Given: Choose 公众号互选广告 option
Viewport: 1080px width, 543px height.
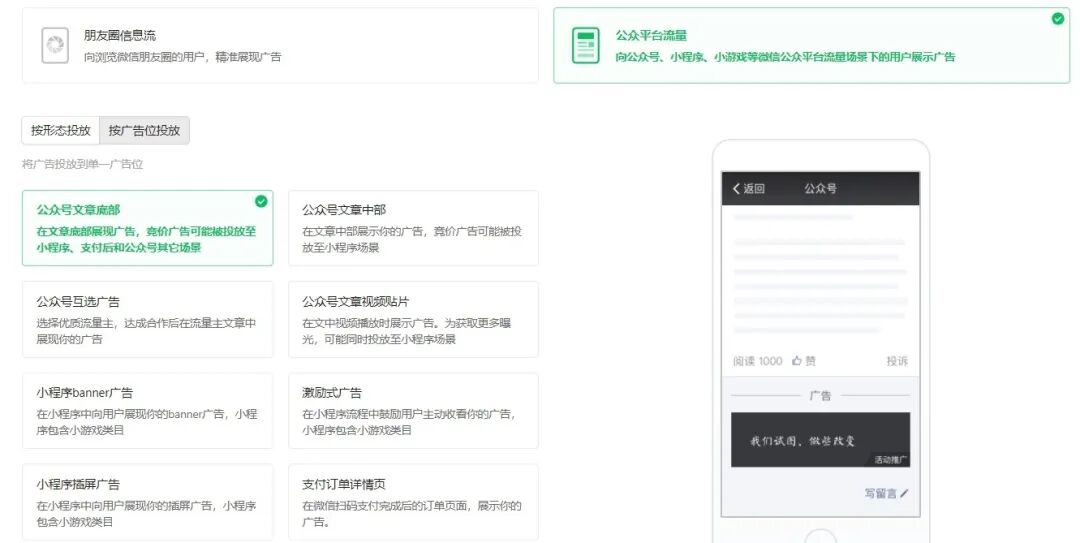Looking at the screenshot, I should pos(147,320).
